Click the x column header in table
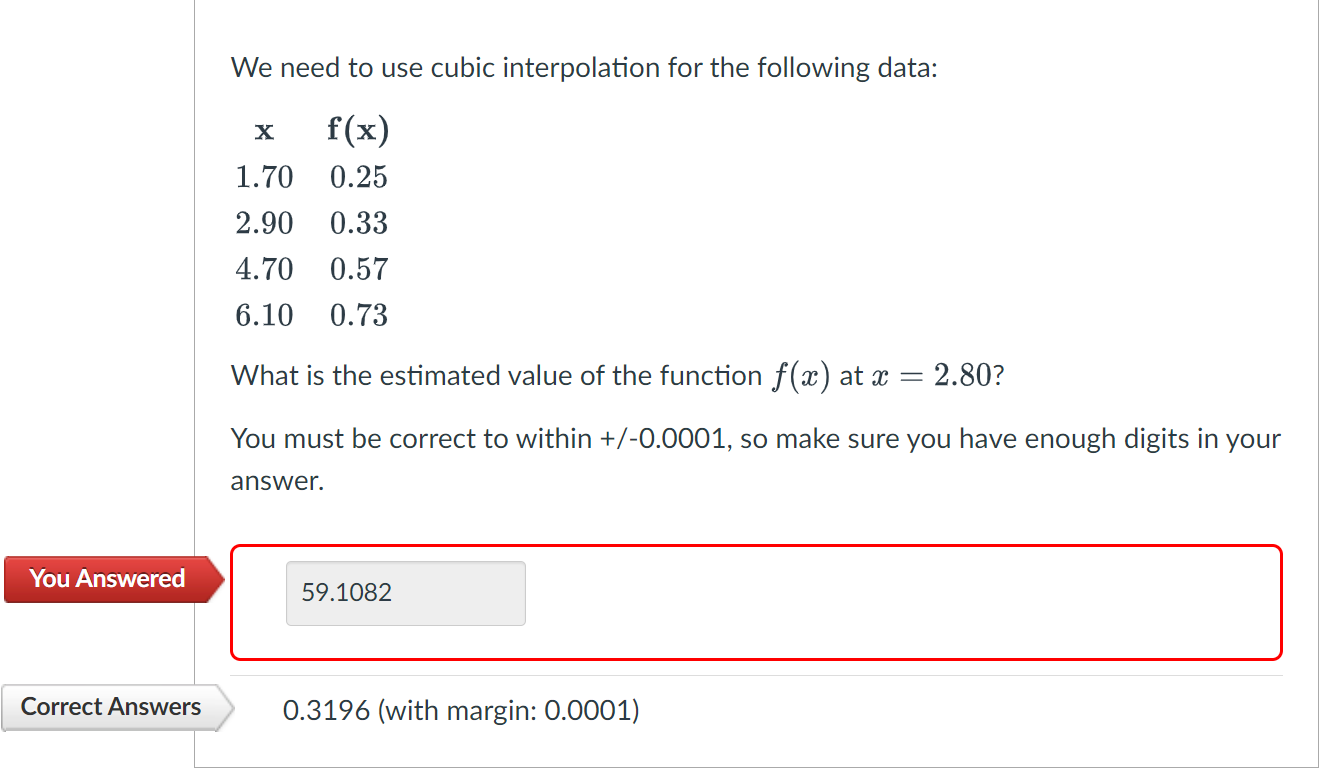Image resolution: width=1319 pixels, height=772 pixels. coord(264,130)
